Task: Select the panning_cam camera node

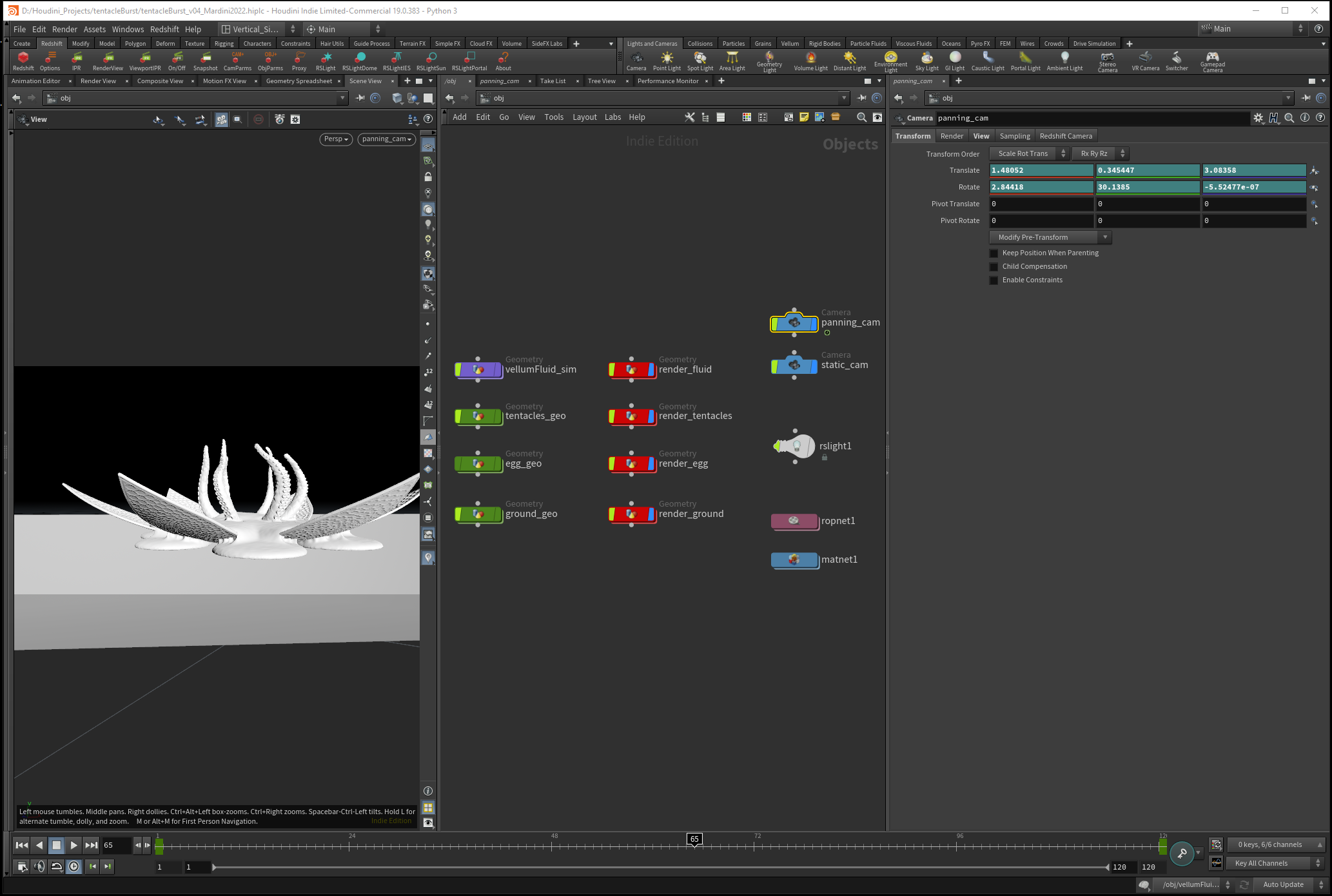Action: click(794, 322)
